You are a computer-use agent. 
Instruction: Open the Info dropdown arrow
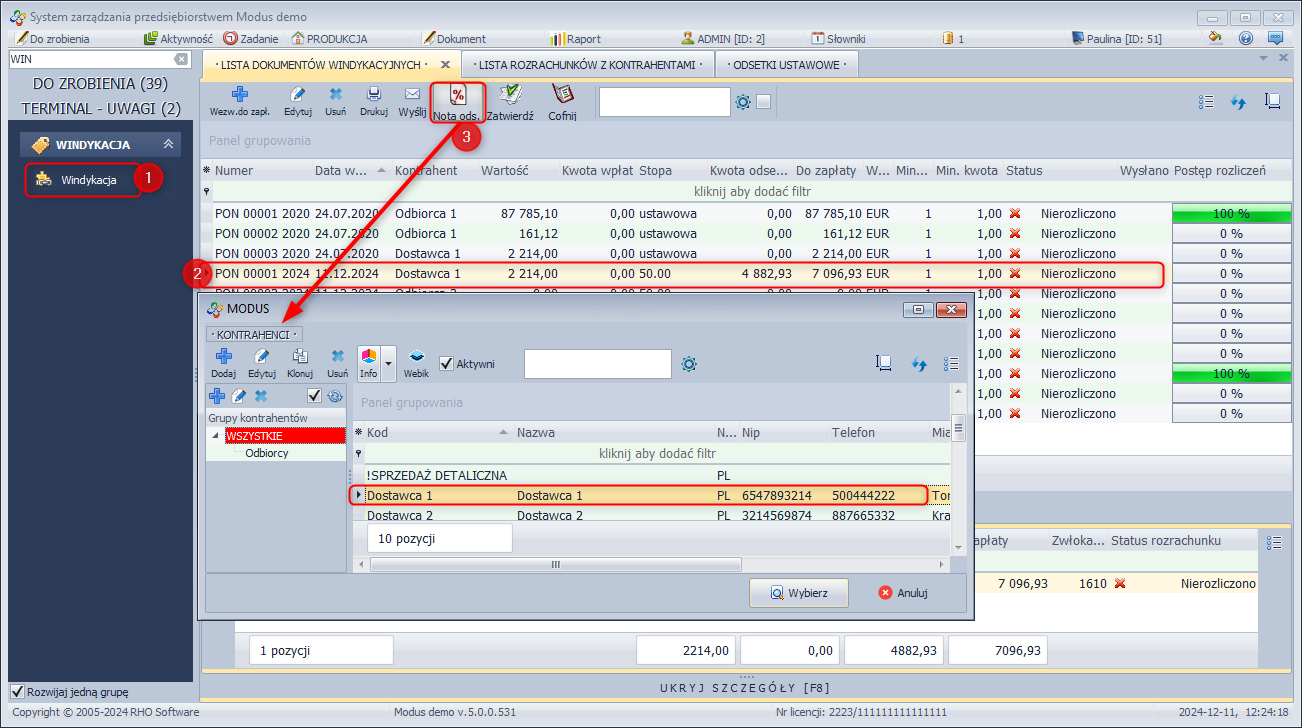[x=389, y=363]
